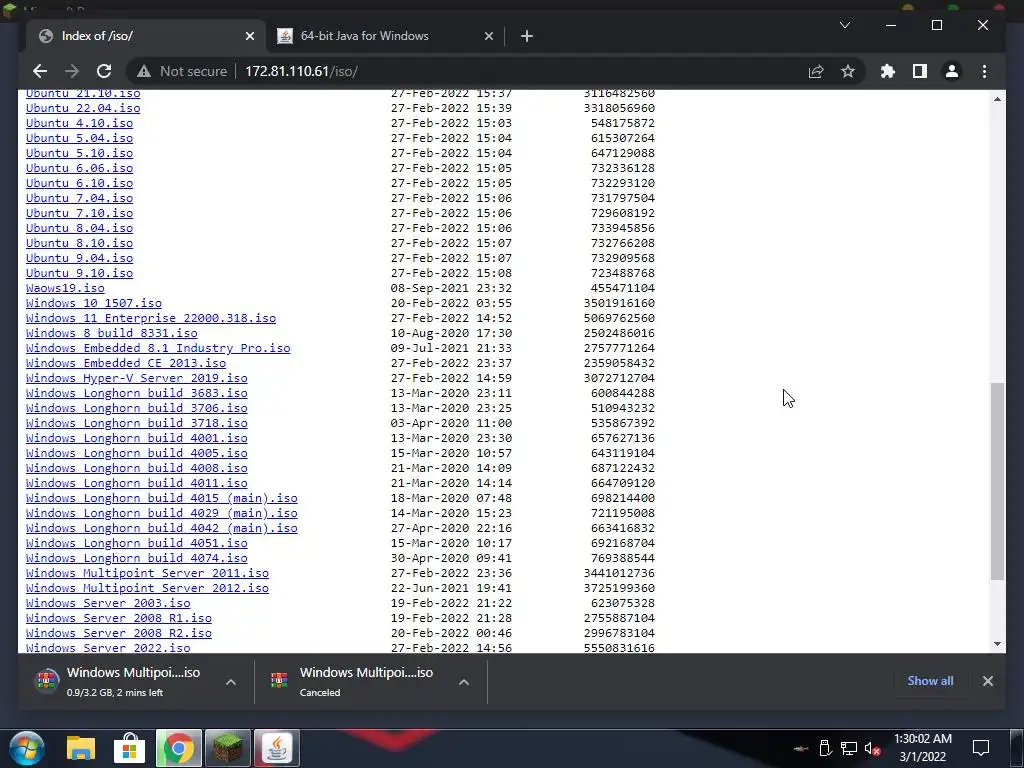Open Windows_Longhorn_build_4042_(main).iso link
1024x768 pixels.
(161, 529)
